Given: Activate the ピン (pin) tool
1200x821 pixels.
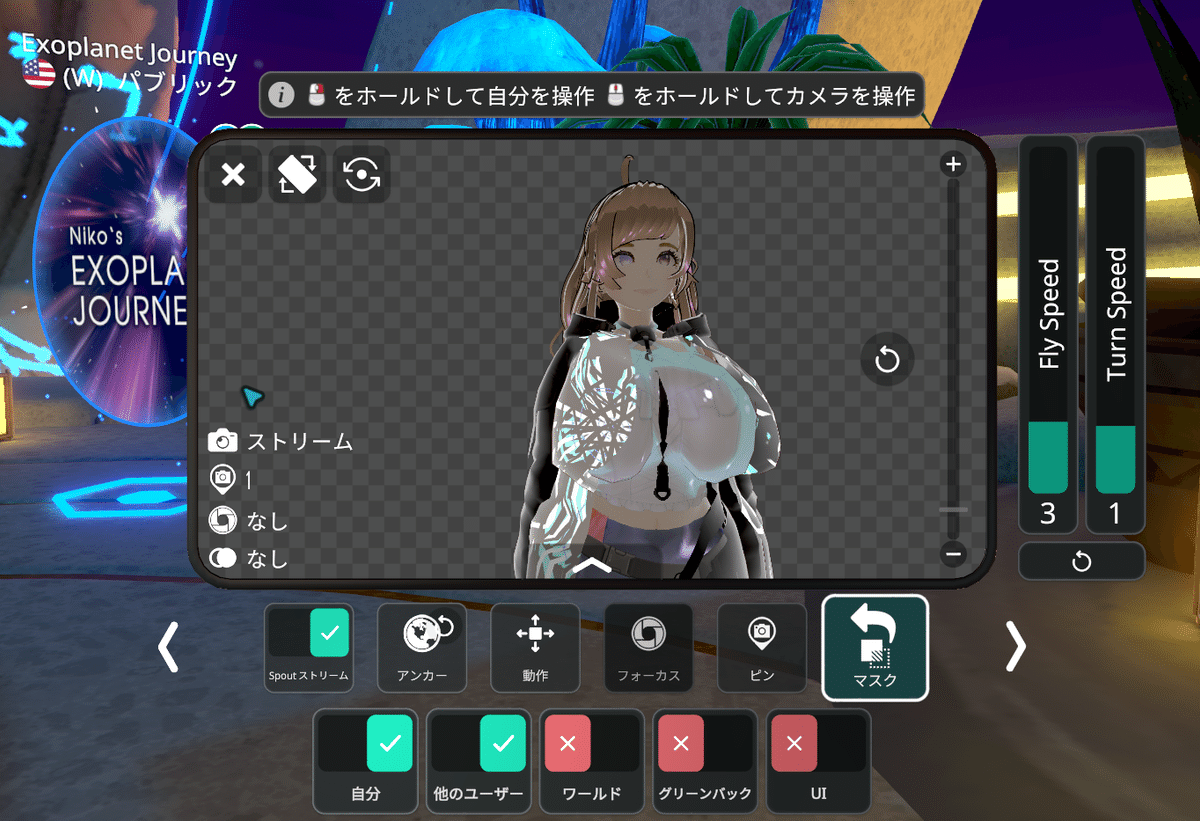Looking at the screenshot, I should (x=761, y=647).
